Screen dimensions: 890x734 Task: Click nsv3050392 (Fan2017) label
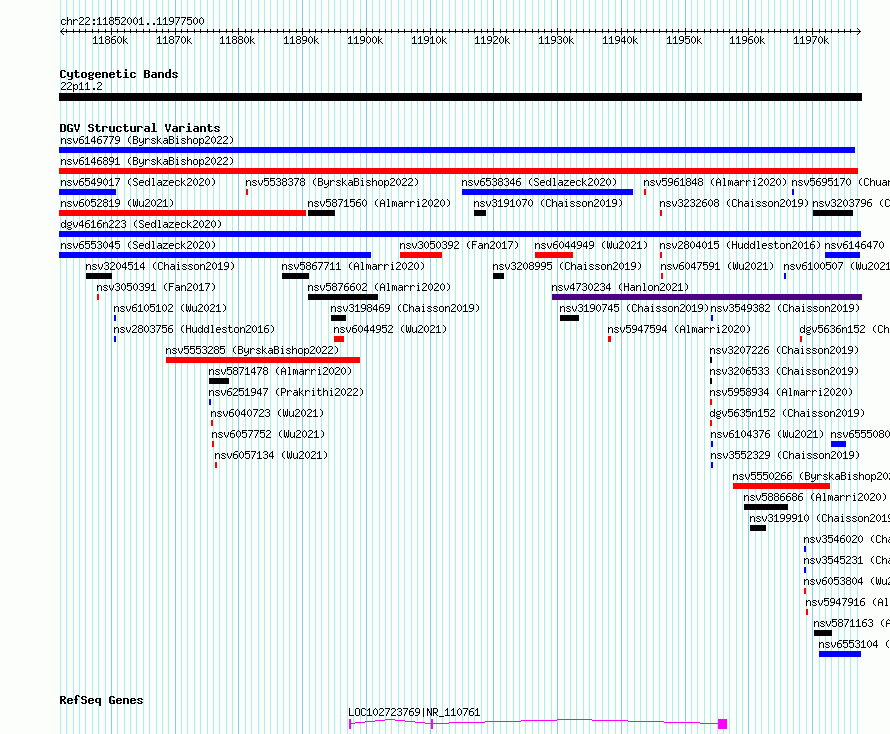click(459, 245)
